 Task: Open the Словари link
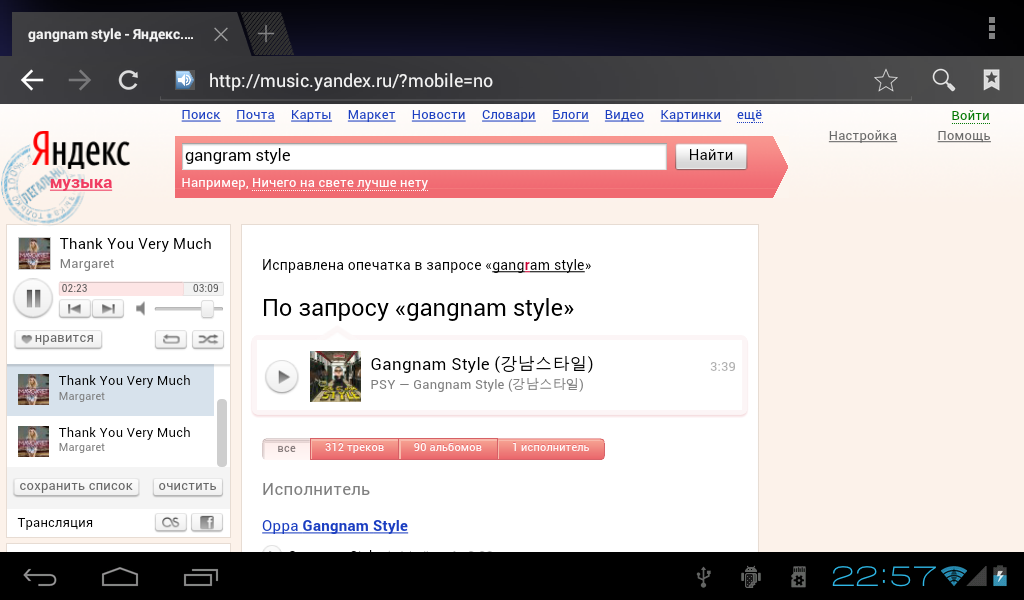pos(509,115)
